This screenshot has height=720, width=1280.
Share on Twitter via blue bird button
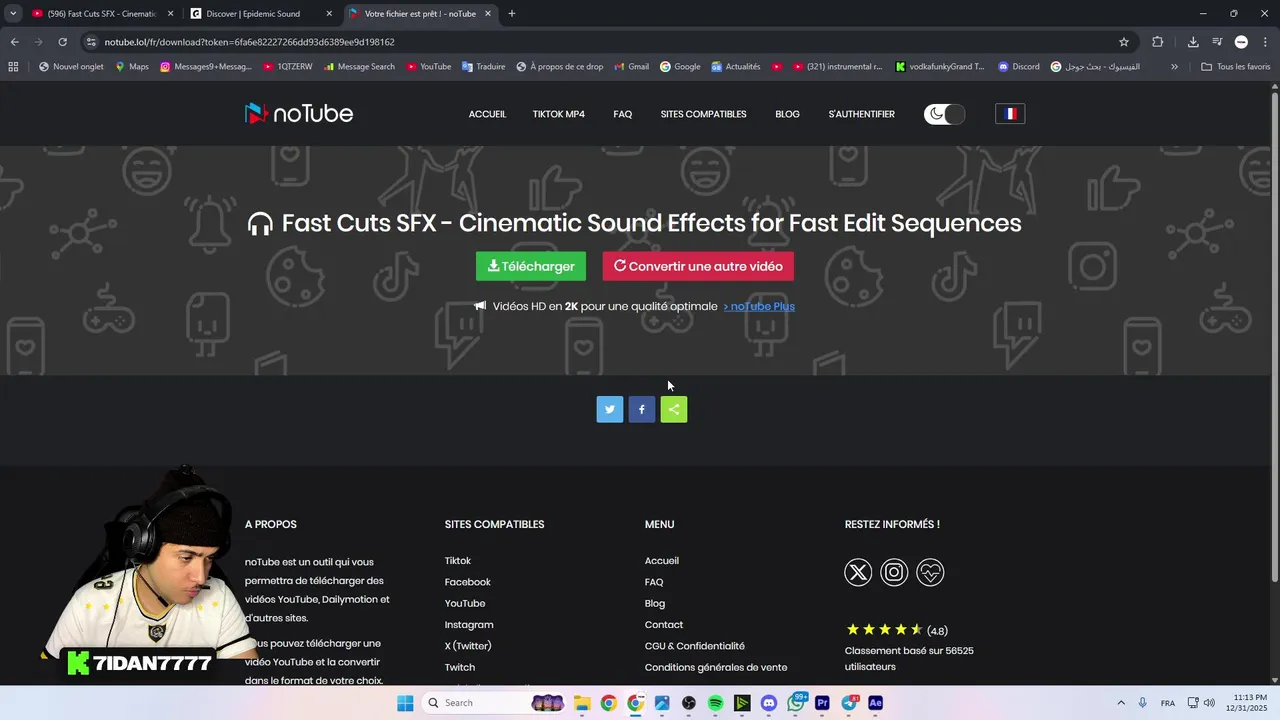click(610, 409)
